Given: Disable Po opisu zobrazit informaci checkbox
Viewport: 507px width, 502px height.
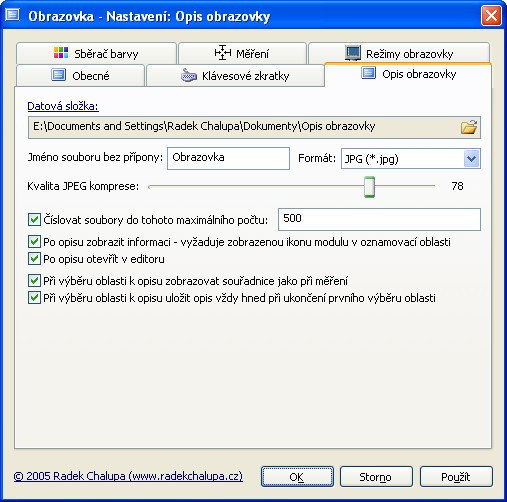Looking at the screenshot, I should coord(34,242).
